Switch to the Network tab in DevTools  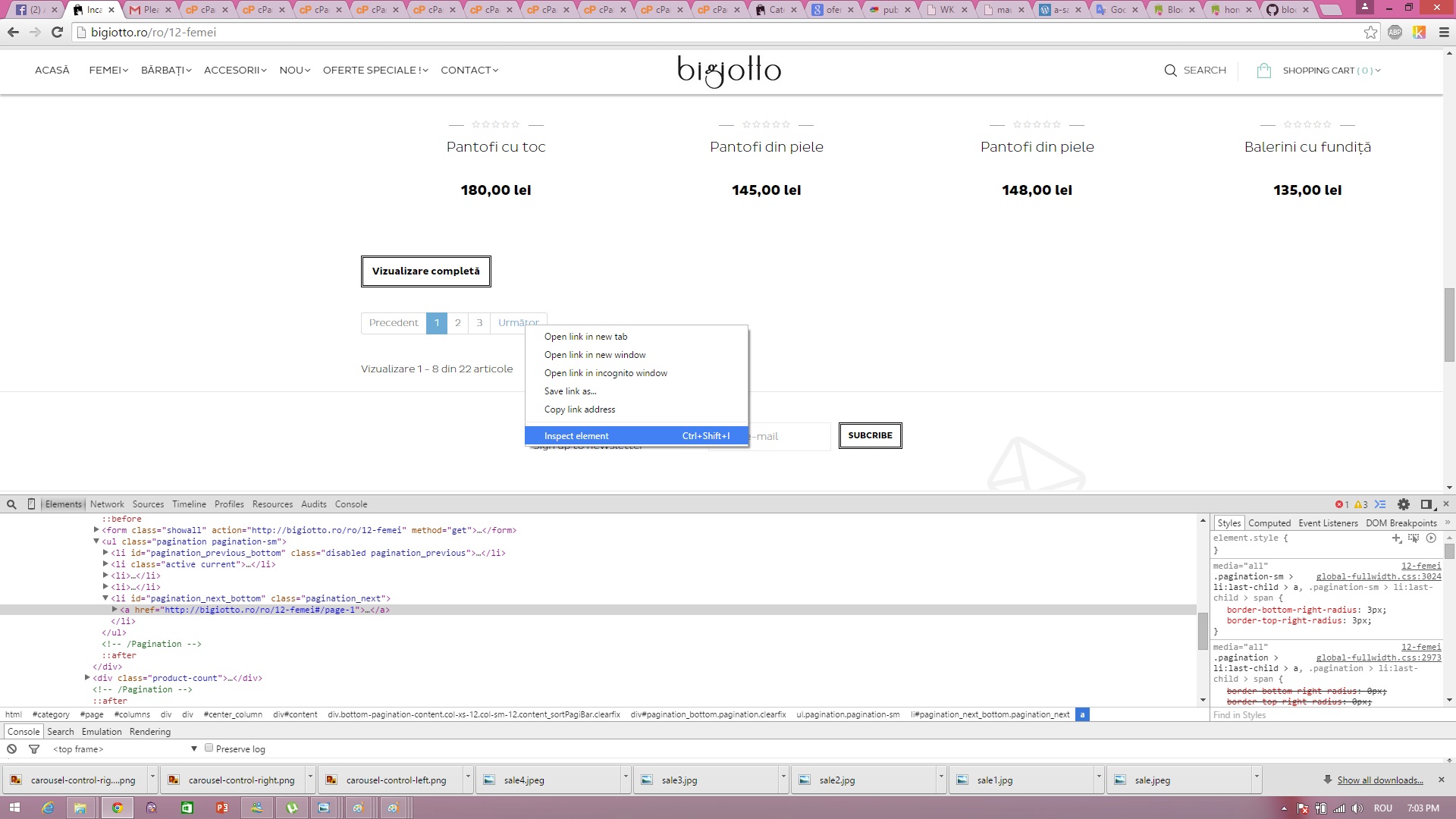(107, 504)
